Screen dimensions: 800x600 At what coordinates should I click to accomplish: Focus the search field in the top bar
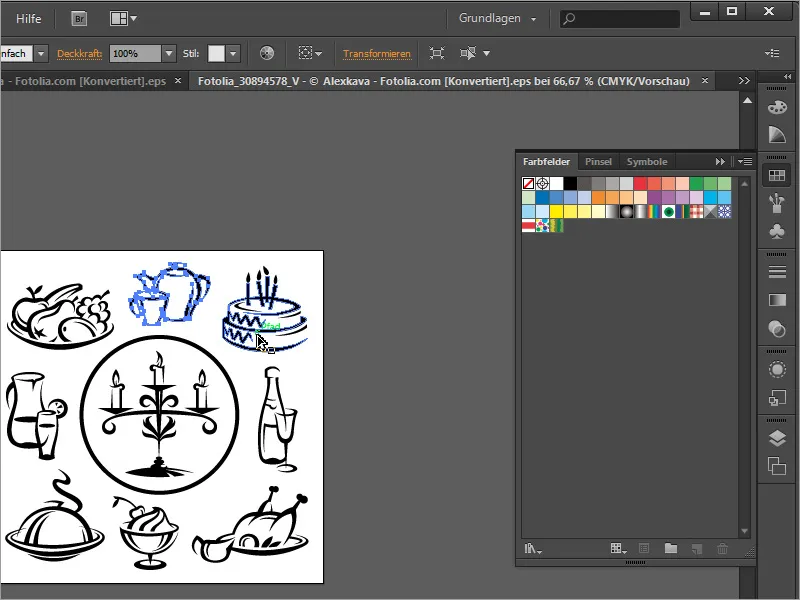click(620, 19)
